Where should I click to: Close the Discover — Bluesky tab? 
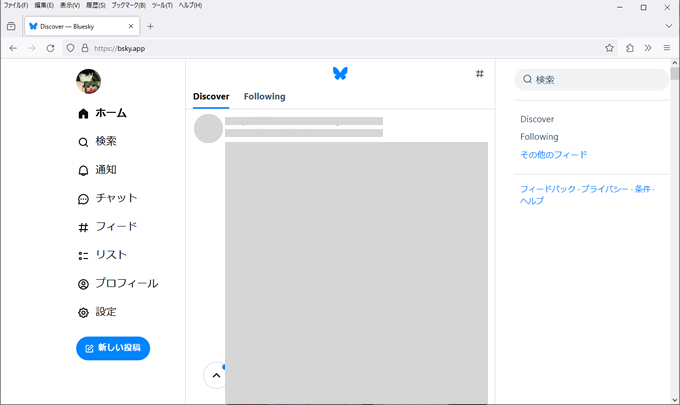131,26
